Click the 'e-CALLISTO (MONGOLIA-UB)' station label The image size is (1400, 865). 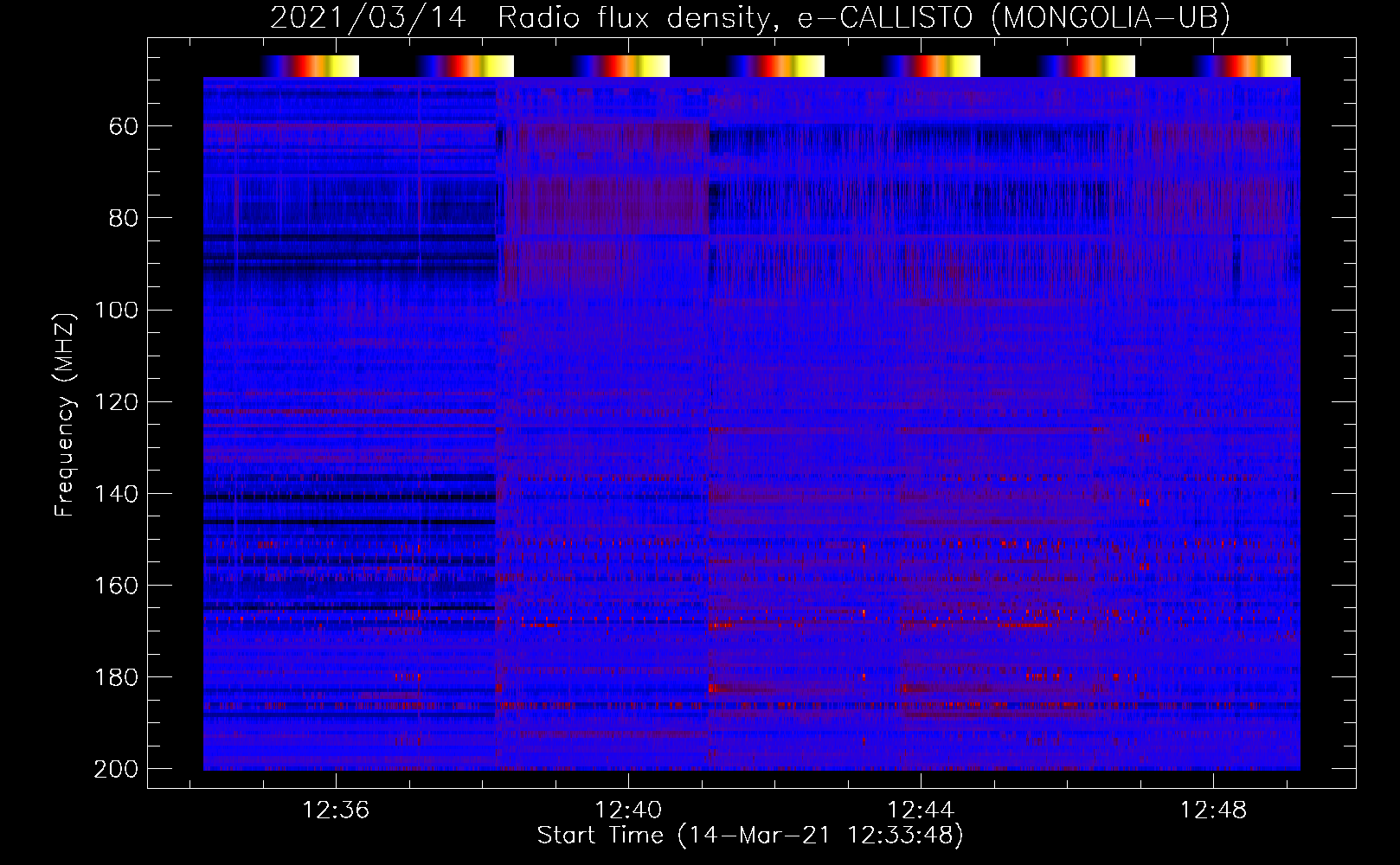click(x=1013, y=17)
